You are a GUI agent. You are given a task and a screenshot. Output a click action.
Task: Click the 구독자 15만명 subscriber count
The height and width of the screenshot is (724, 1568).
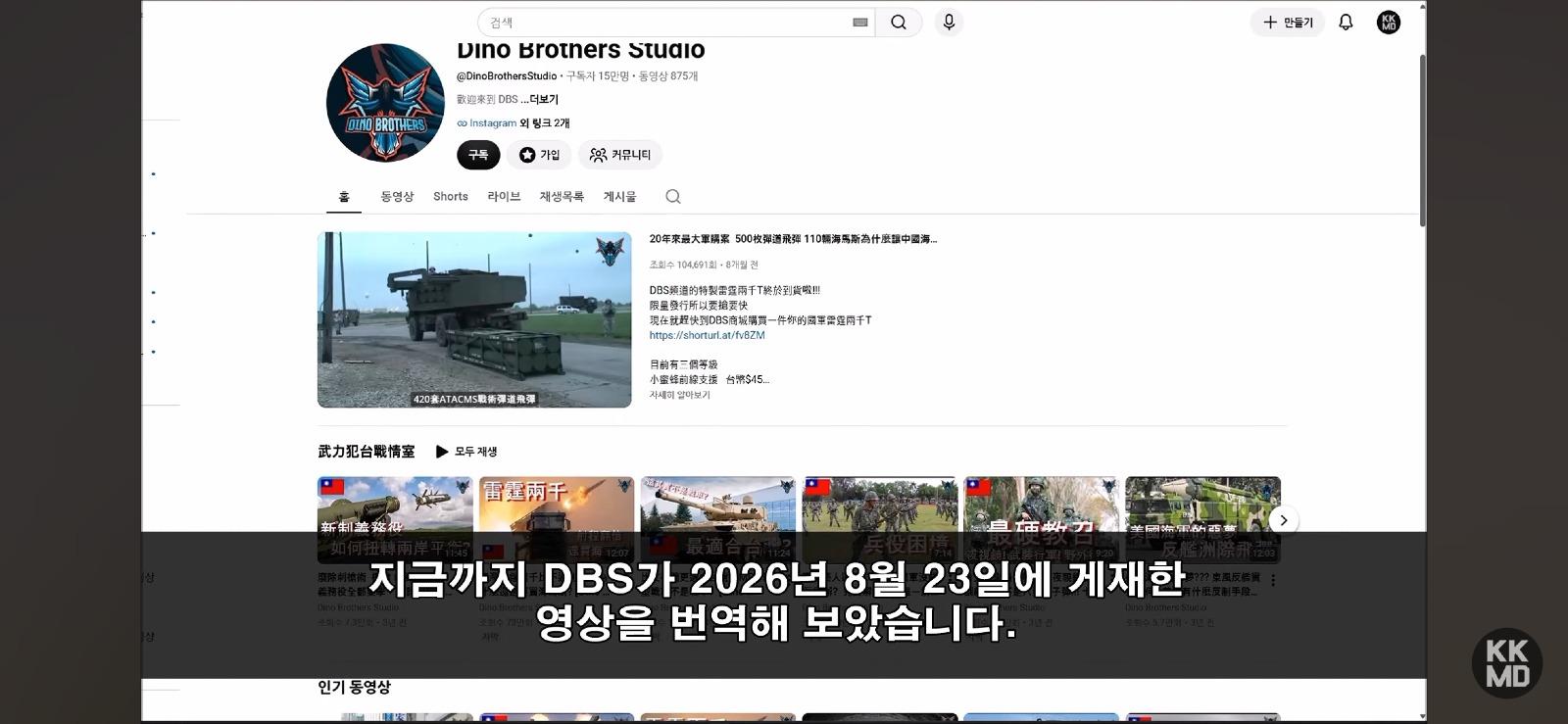click(x=597, y=76)
